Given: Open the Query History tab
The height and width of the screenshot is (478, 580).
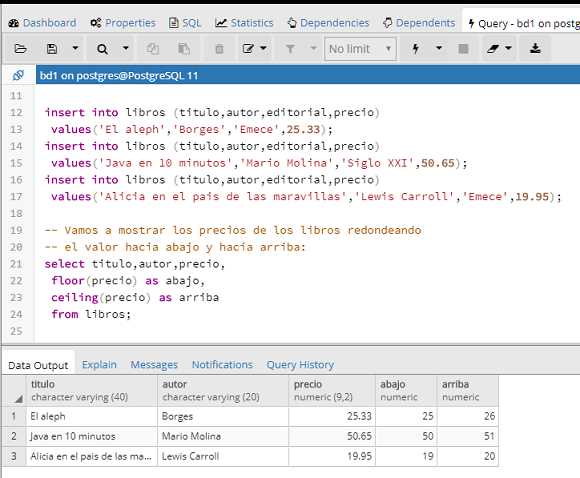Looking at the screenshot, I should click(x=300, y=365).
